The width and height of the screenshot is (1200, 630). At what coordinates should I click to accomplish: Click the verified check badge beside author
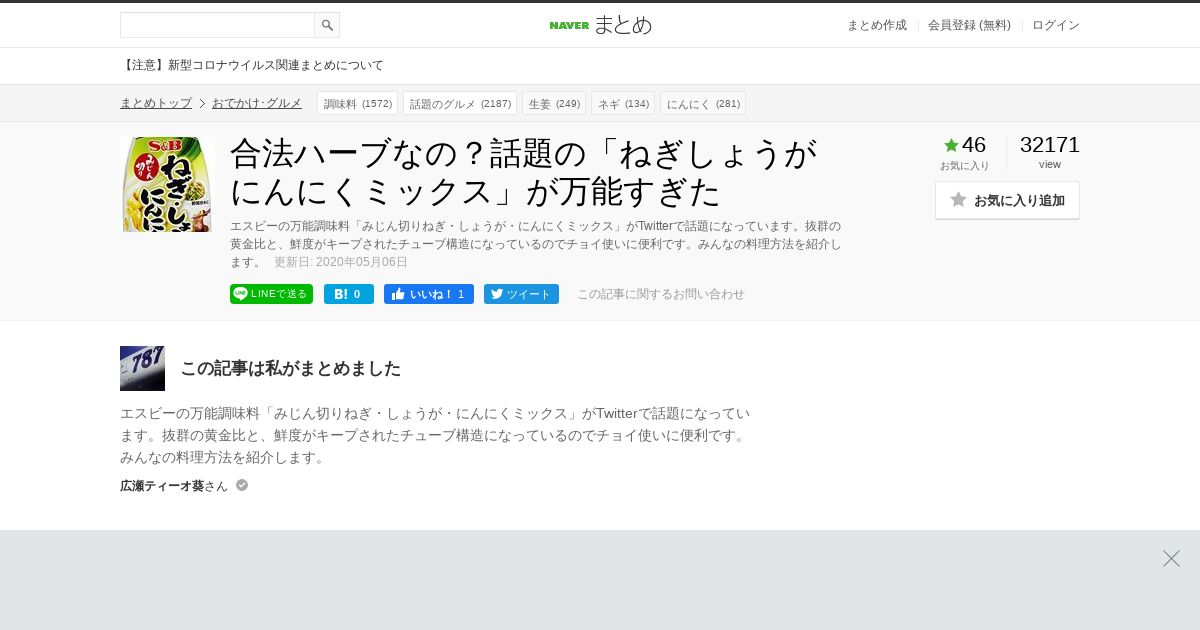(242, 485)
